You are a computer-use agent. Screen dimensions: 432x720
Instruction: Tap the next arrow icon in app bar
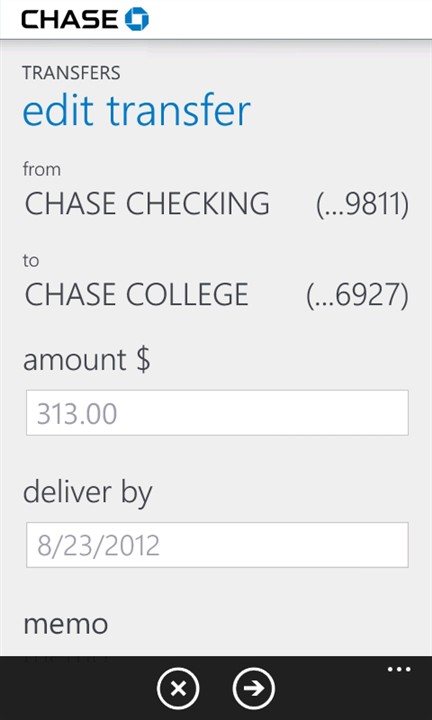[254, 689]
